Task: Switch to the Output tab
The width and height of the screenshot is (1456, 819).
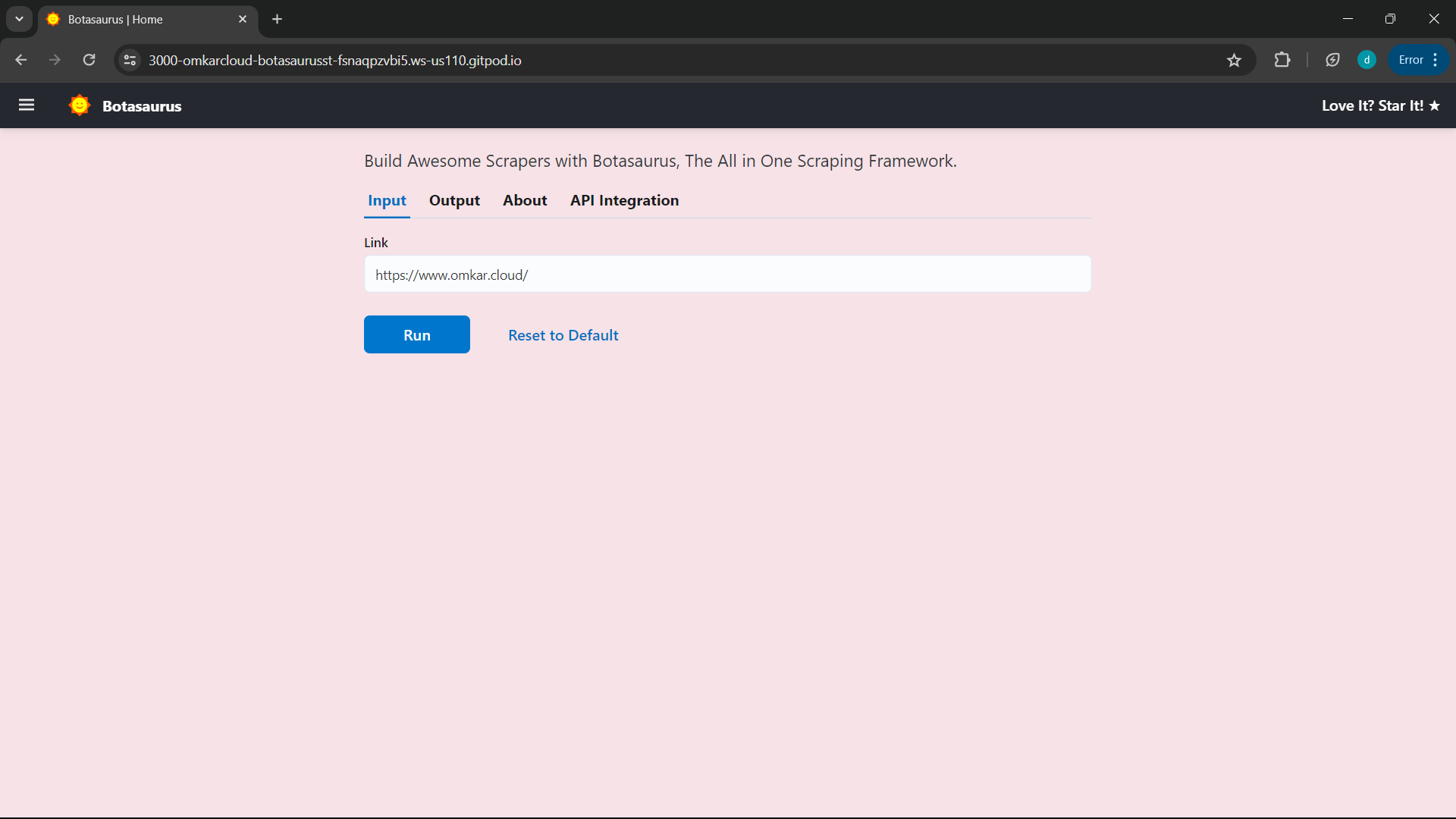Action: point(454,200)
